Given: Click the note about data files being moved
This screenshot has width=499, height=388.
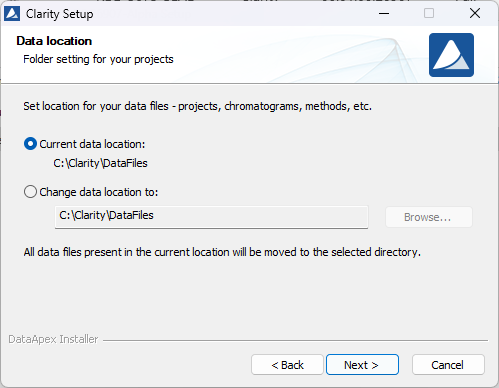Looking at the screenshot, I should [222, 252].
